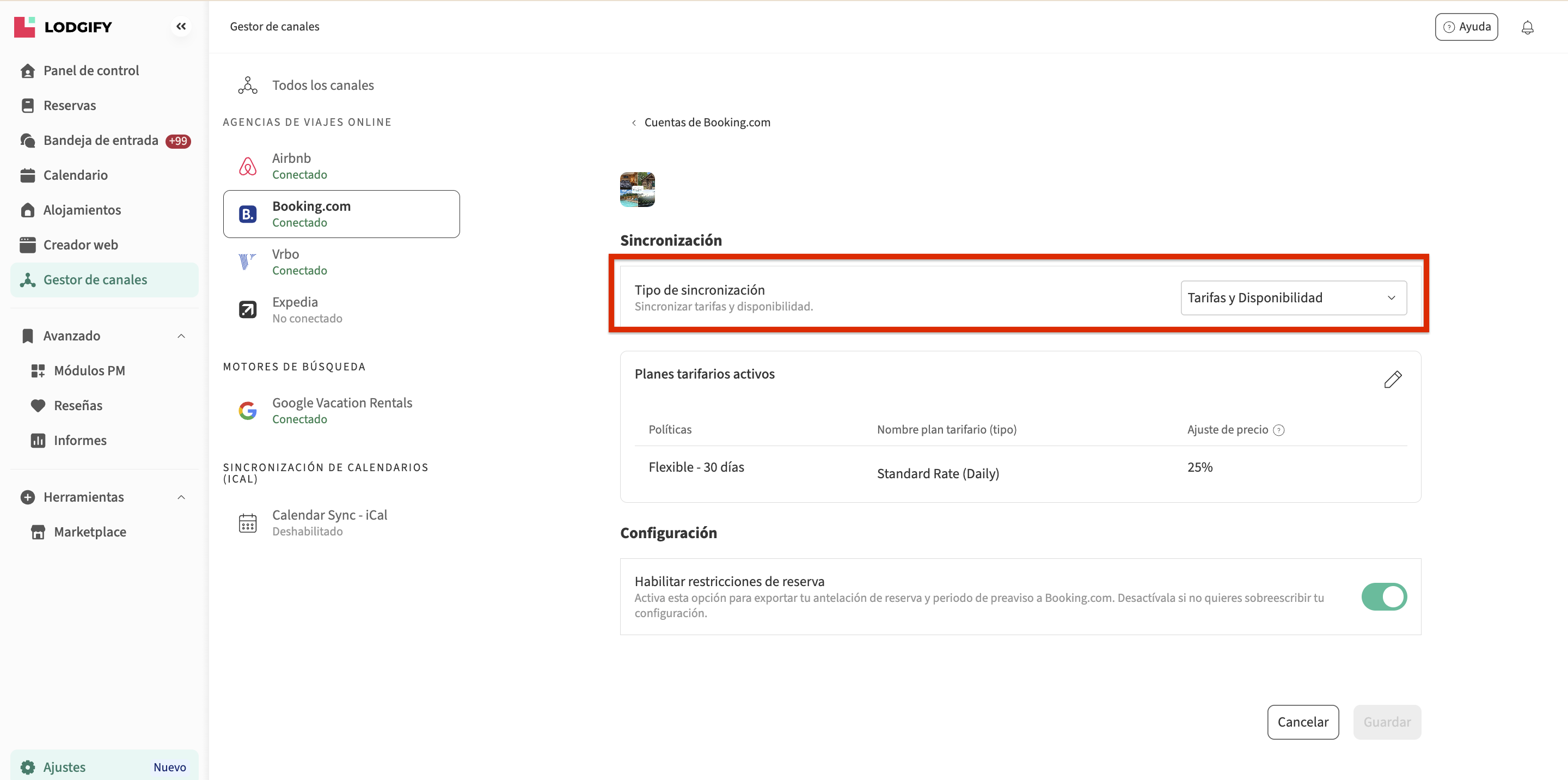Image resolution: width=1568 pixels, height=780 pixels.
Task: Click the Lodgify logo
Action: click(x=63, y=27)
